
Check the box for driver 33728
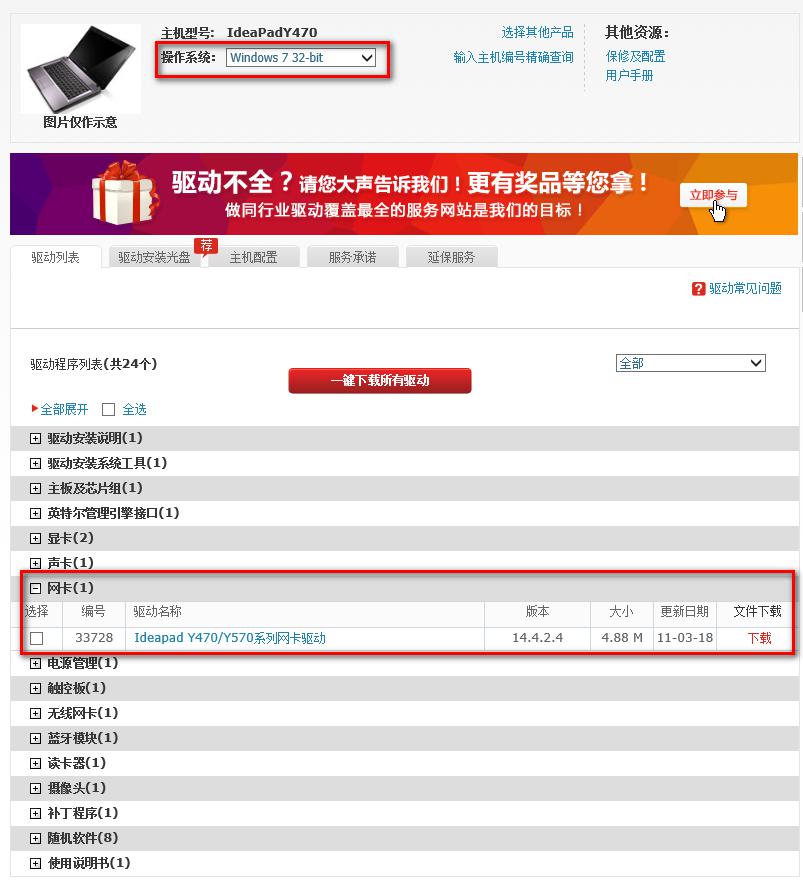pyautogui.click(x=37, y=639)
